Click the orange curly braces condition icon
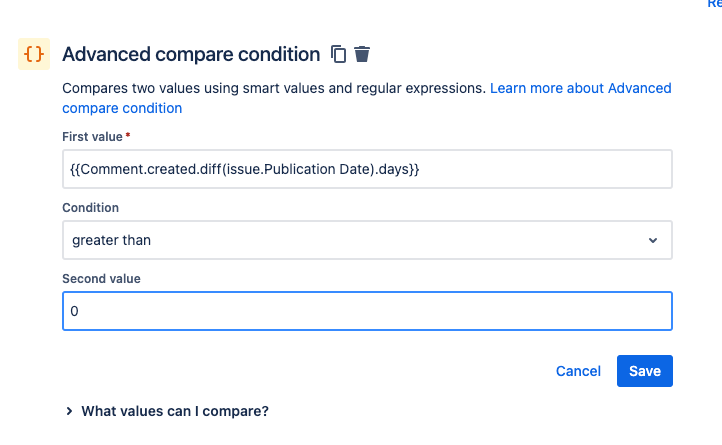Viewport: 722px width, 445px height. click(34, 54)
